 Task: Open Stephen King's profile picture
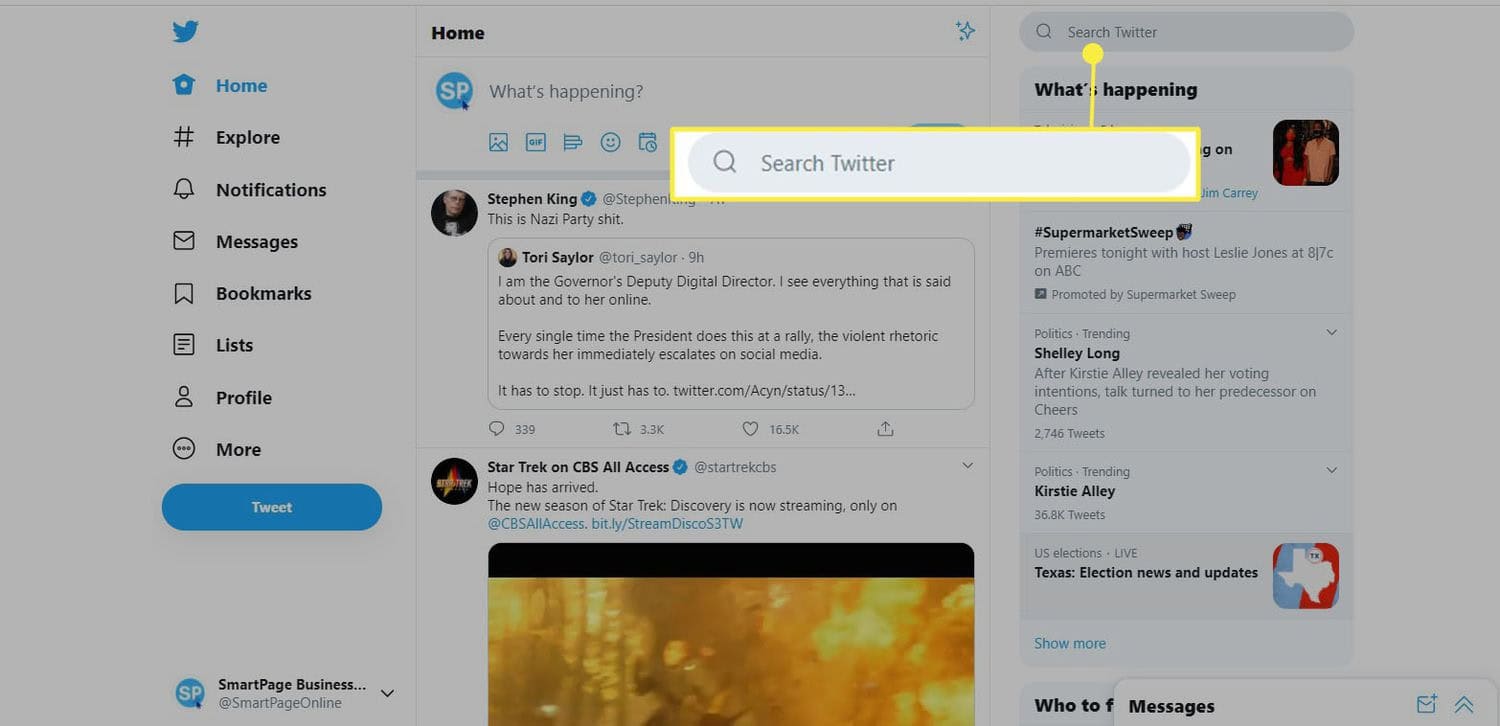(x=454, y=213)
